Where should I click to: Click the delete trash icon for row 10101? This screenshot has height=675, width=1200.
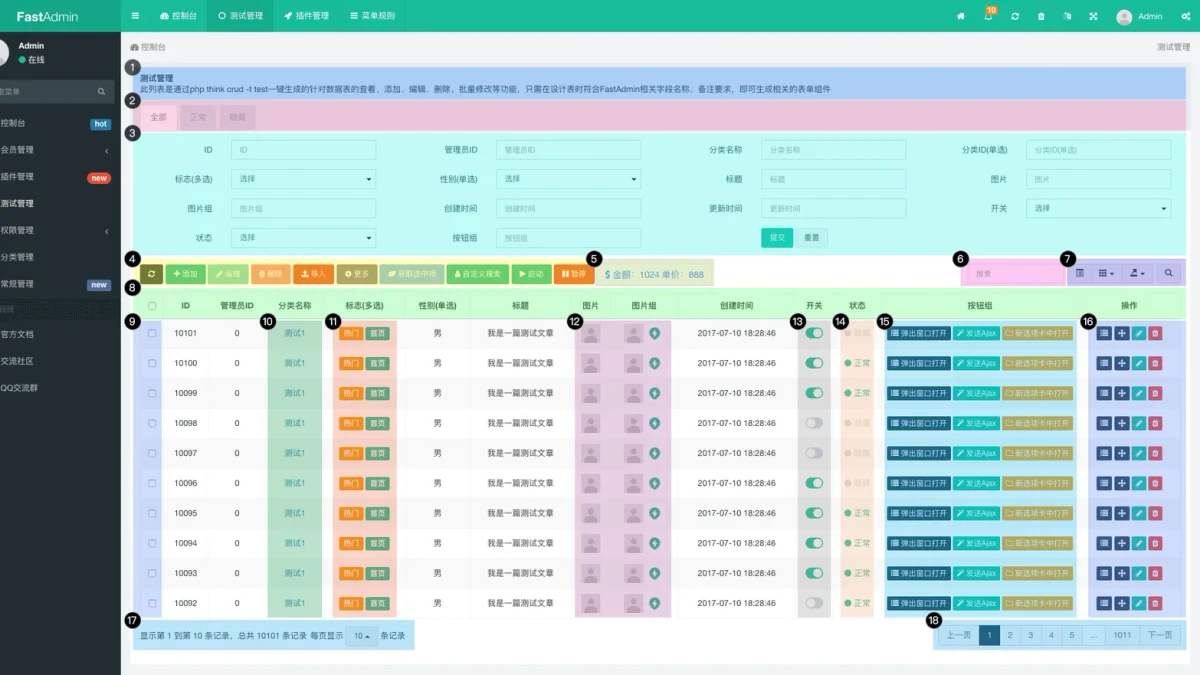point(1155,333)
